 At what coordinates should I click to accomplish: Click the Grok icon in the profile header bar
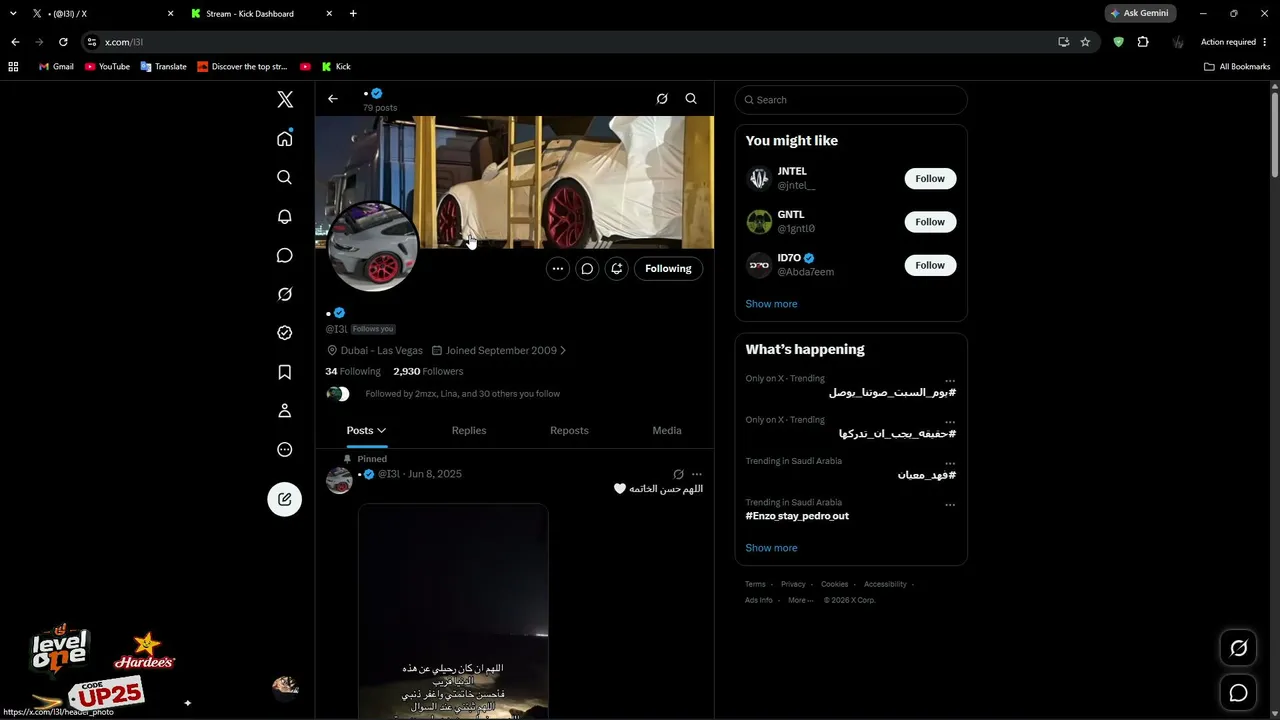point(662,99)
